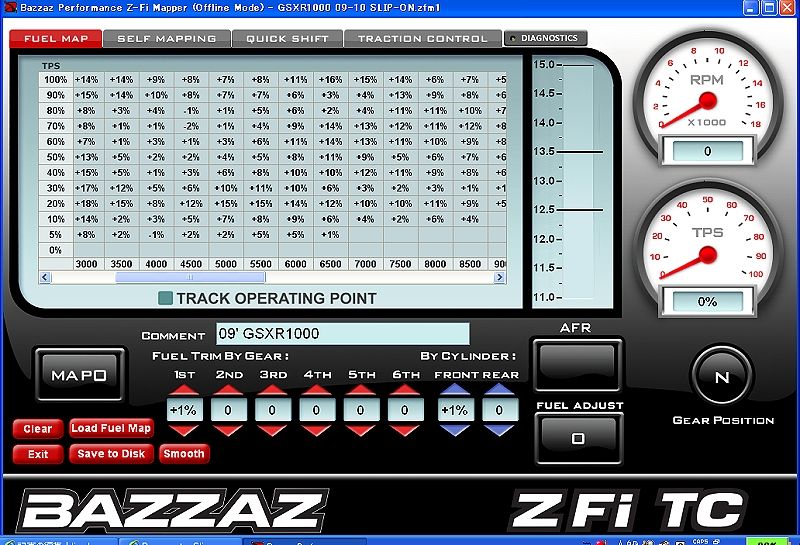
Task: Click the fuel table horizontal scrollbar thumb
Action: tap(190, 277)
